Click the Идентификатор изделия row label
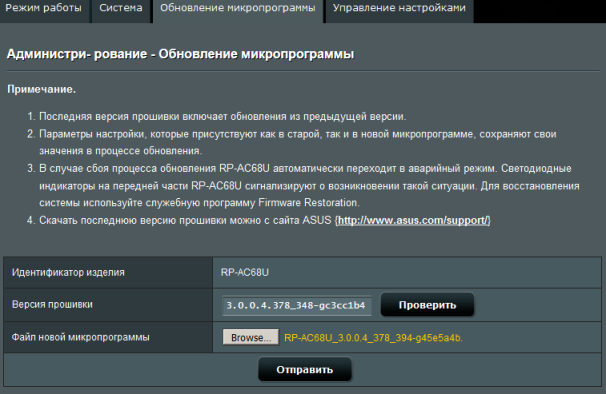The width and height of the screenshot is (606, 394). tap(68, 273)
